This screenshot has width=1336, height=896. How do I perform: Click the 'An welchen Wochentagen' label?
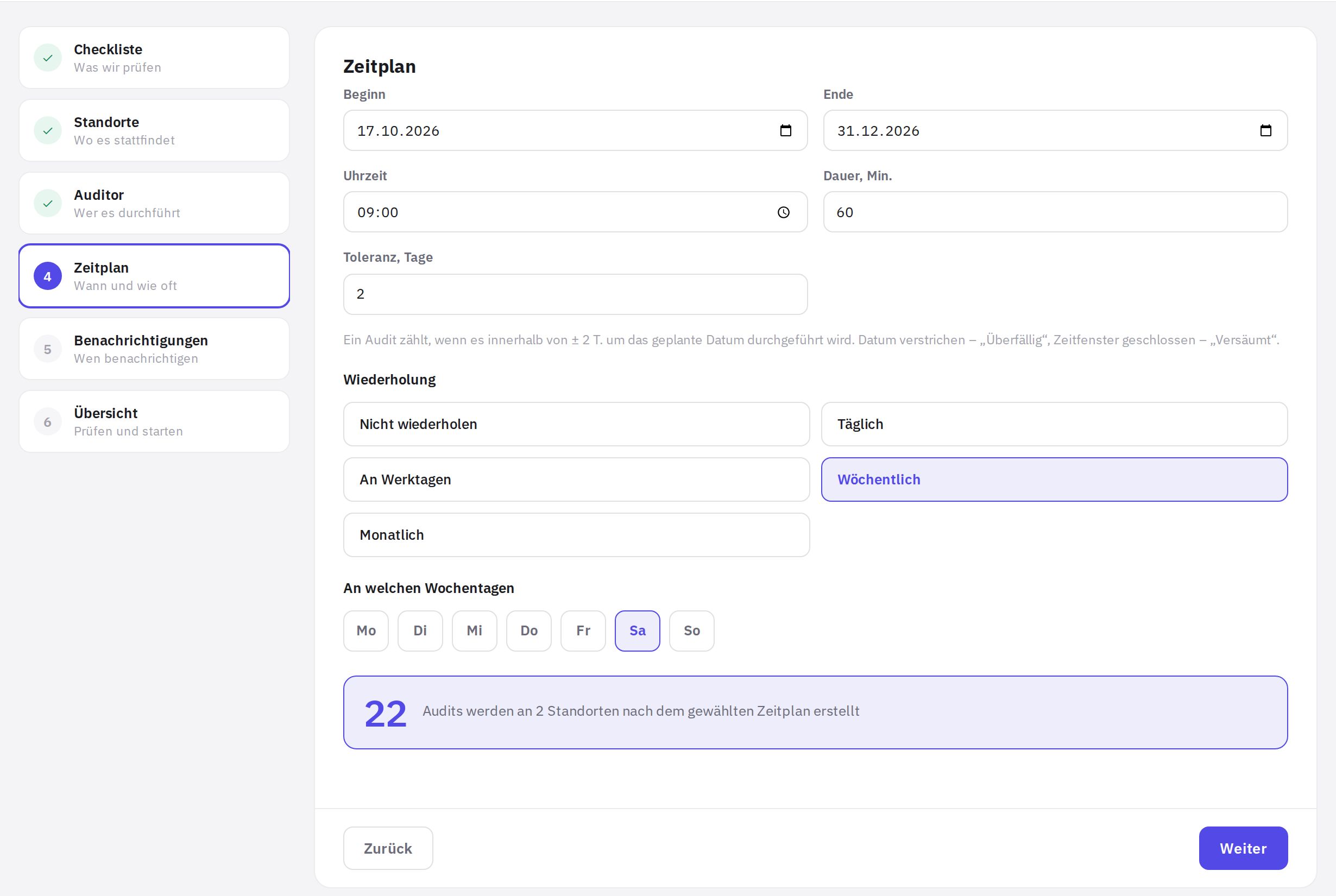(428, 588)
